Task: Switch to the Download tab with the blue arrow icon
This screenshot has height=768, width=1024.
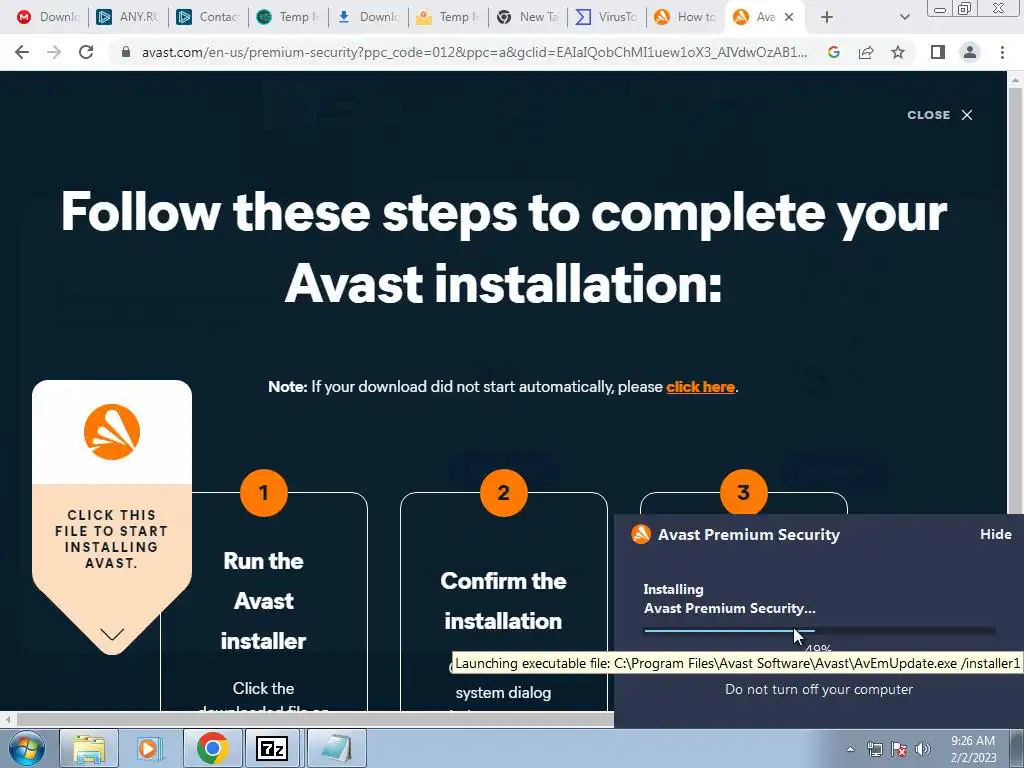Action: pyautogui.click(x=368, y=17)
